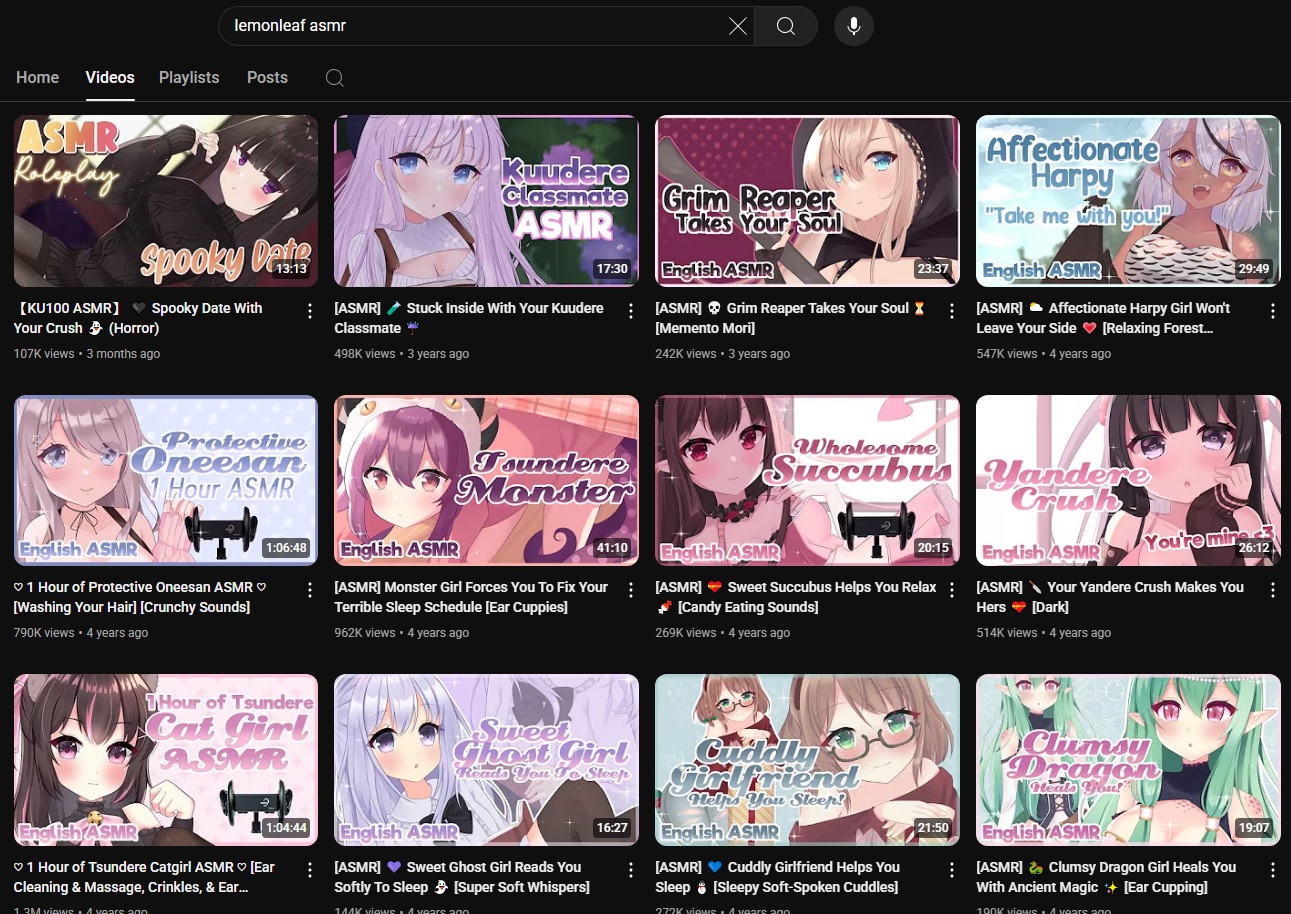
Task: Play the Protective Oneesan 1 Hour thumbnail
Action: click(x=166, y=481)
